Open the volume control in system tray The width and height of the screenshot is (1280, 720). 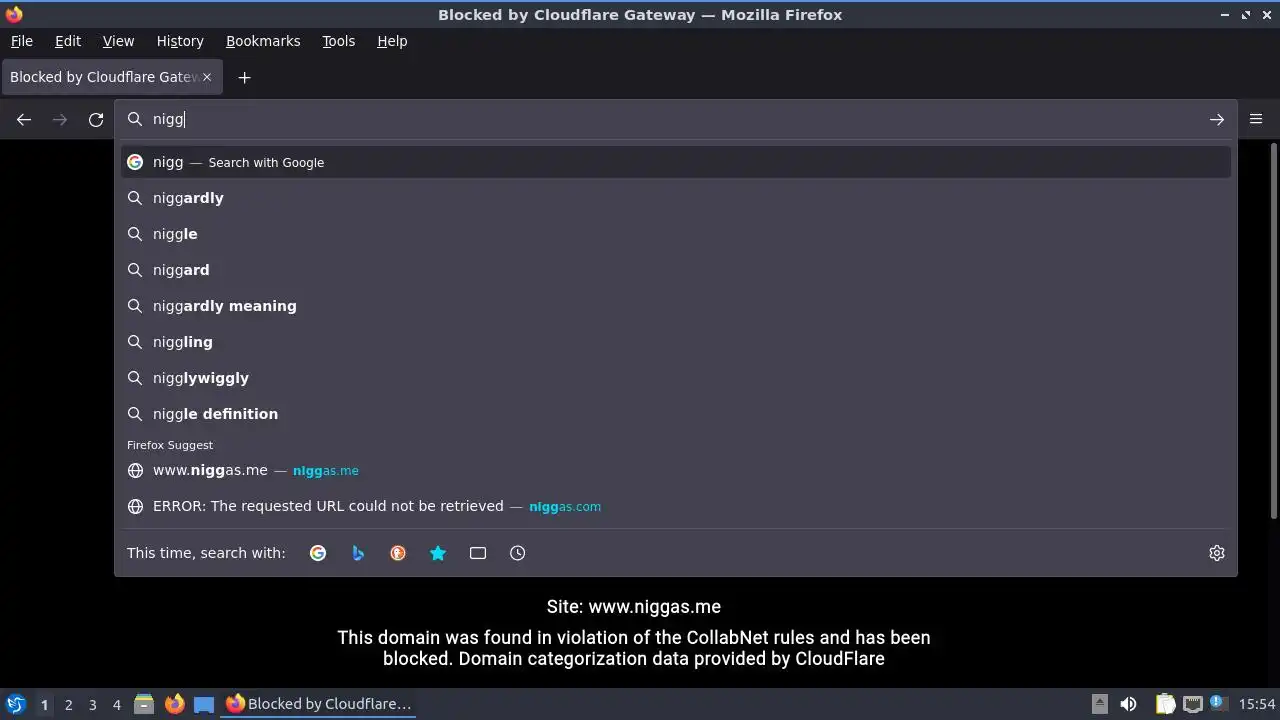coord(1128,704)
